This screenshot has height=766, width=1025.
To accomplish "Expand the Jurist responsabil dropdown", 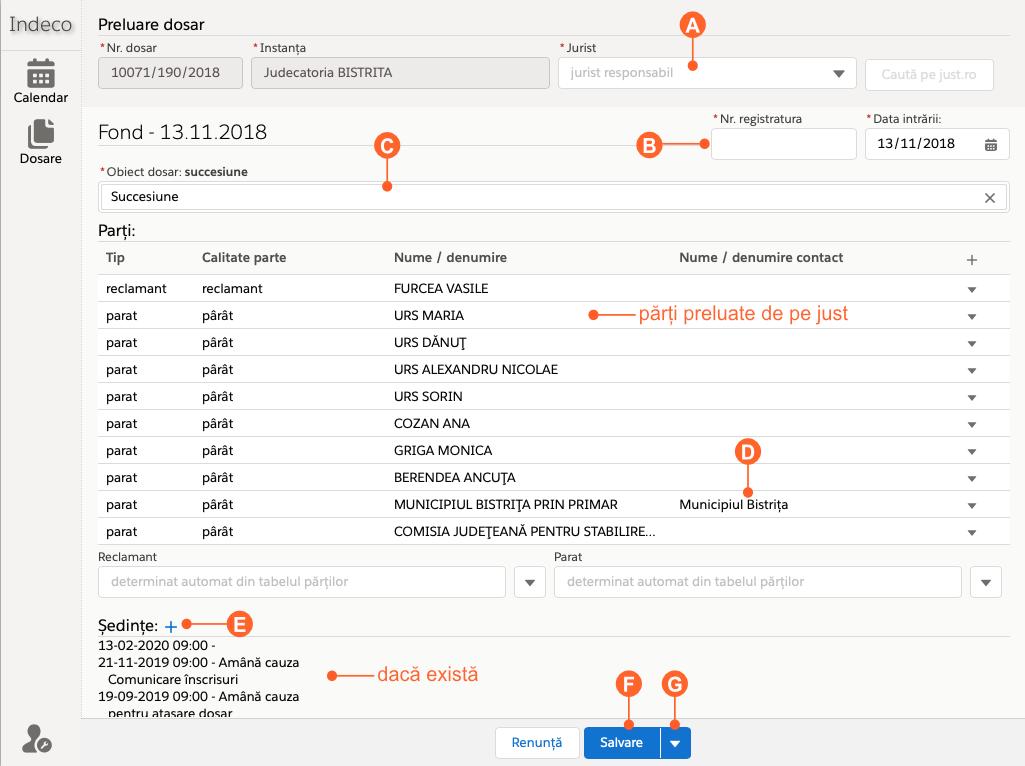I will [838, 74].
